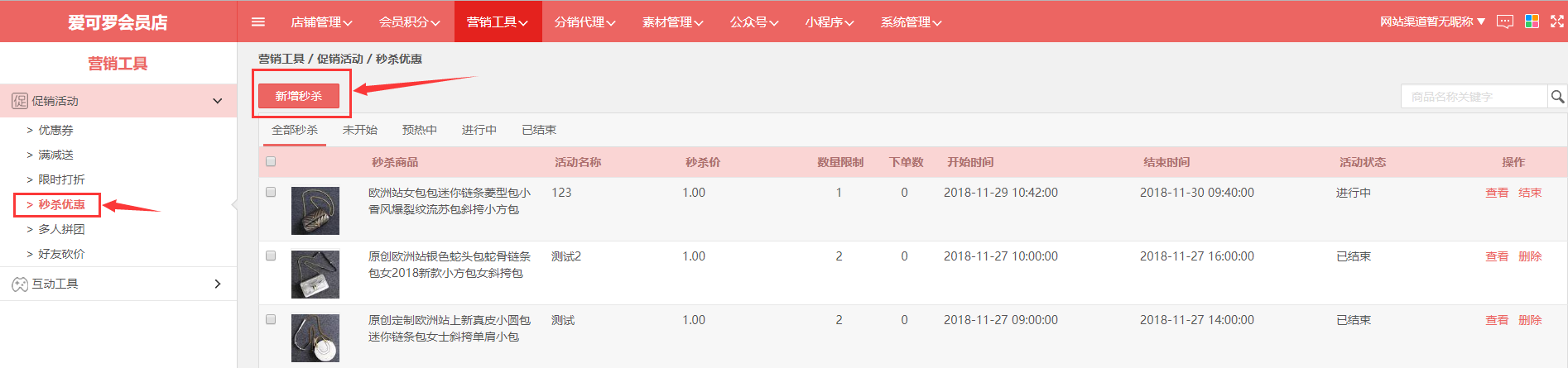
Task: Click the 互动工具 gamepad icon
Action: point(20,284)
